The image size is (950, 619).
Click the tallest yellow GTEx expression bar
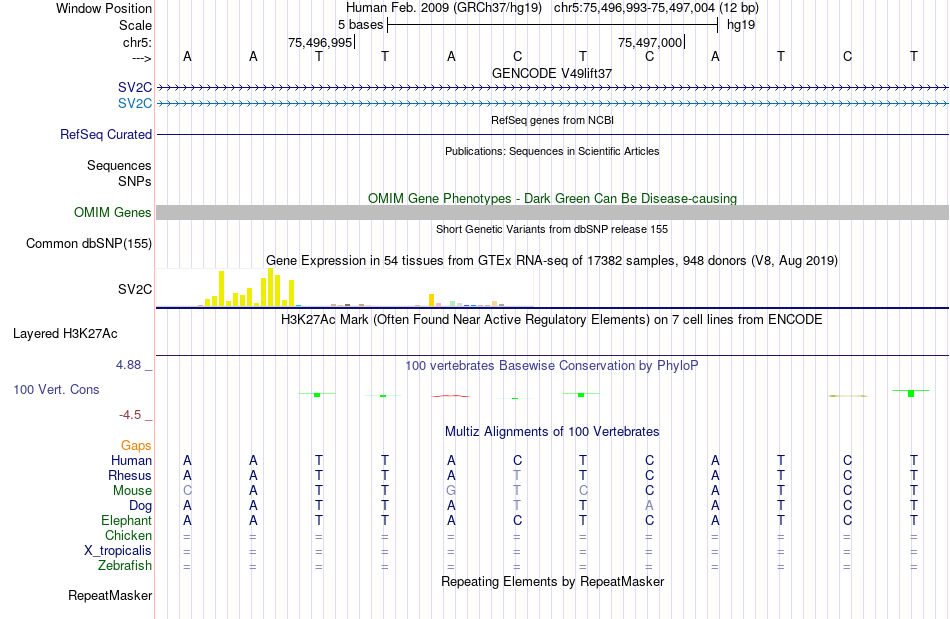[271, 286]
